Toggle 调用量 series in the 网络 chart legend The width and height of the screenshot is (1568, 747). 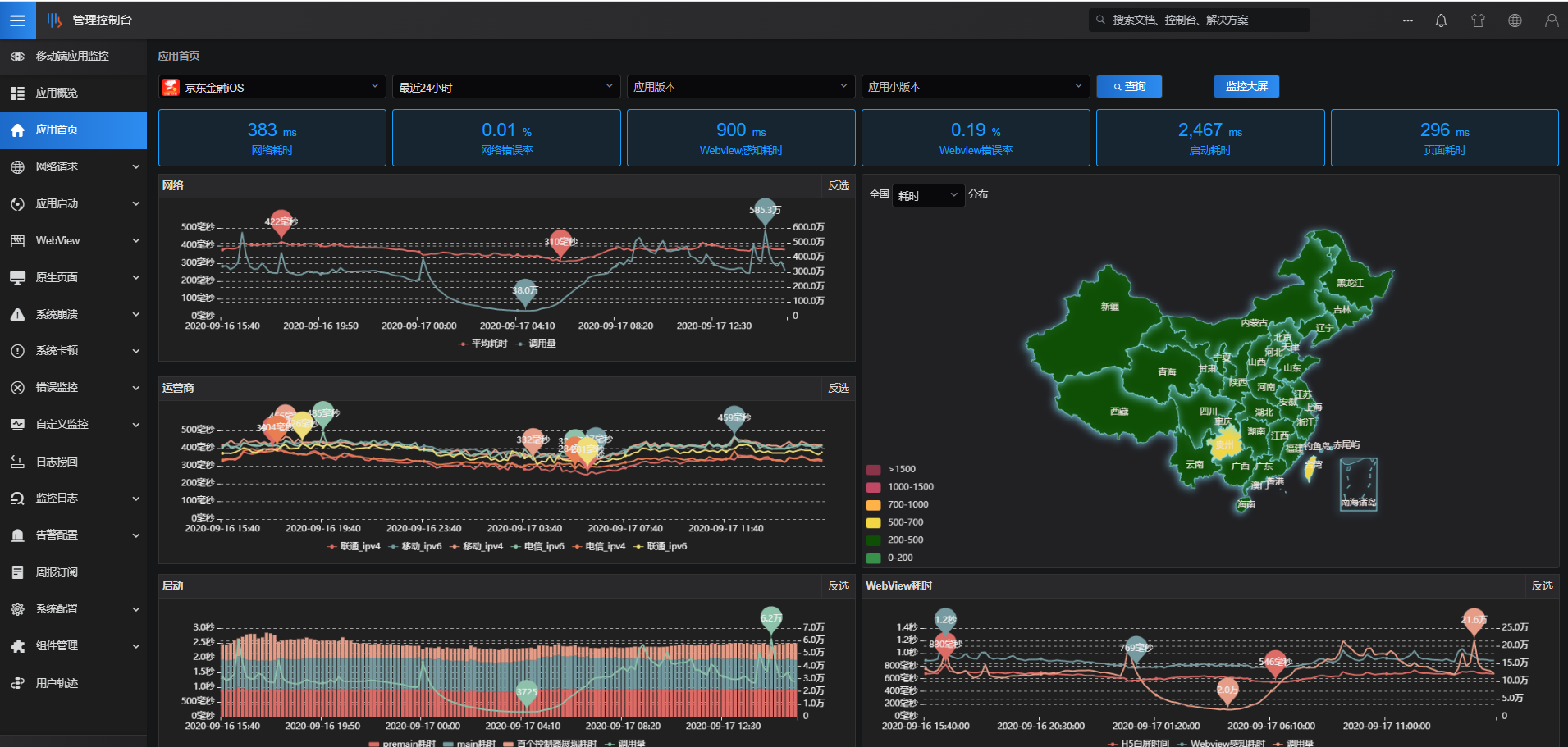(536, 344)
